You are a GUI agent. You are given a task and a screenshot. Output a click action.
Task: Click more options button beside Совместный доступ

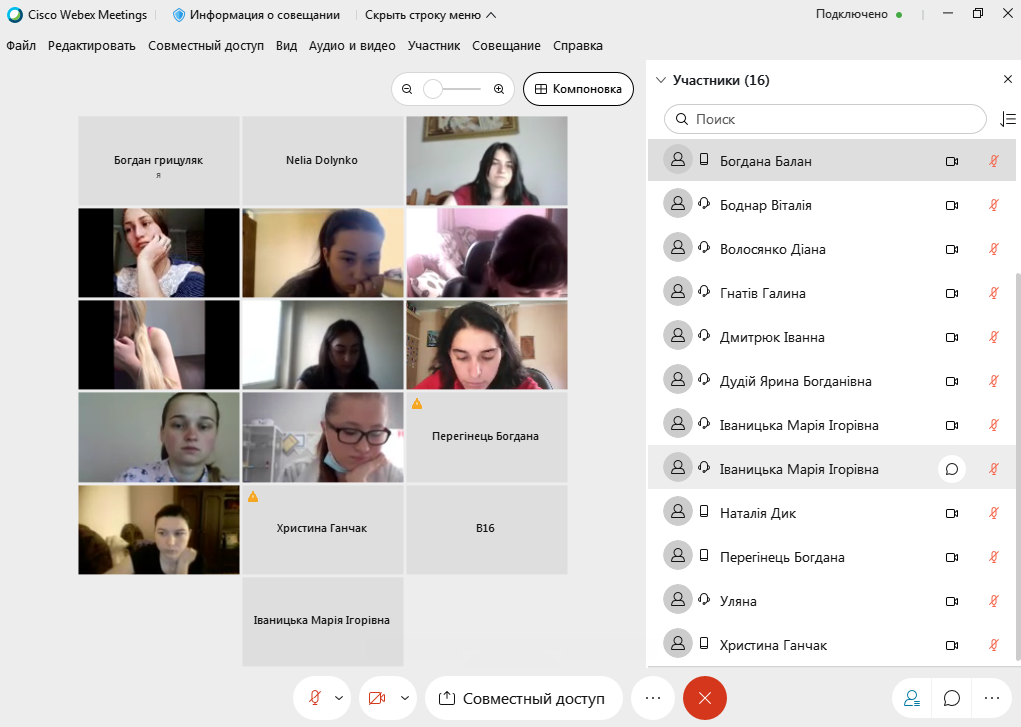[x=652, y=698]
